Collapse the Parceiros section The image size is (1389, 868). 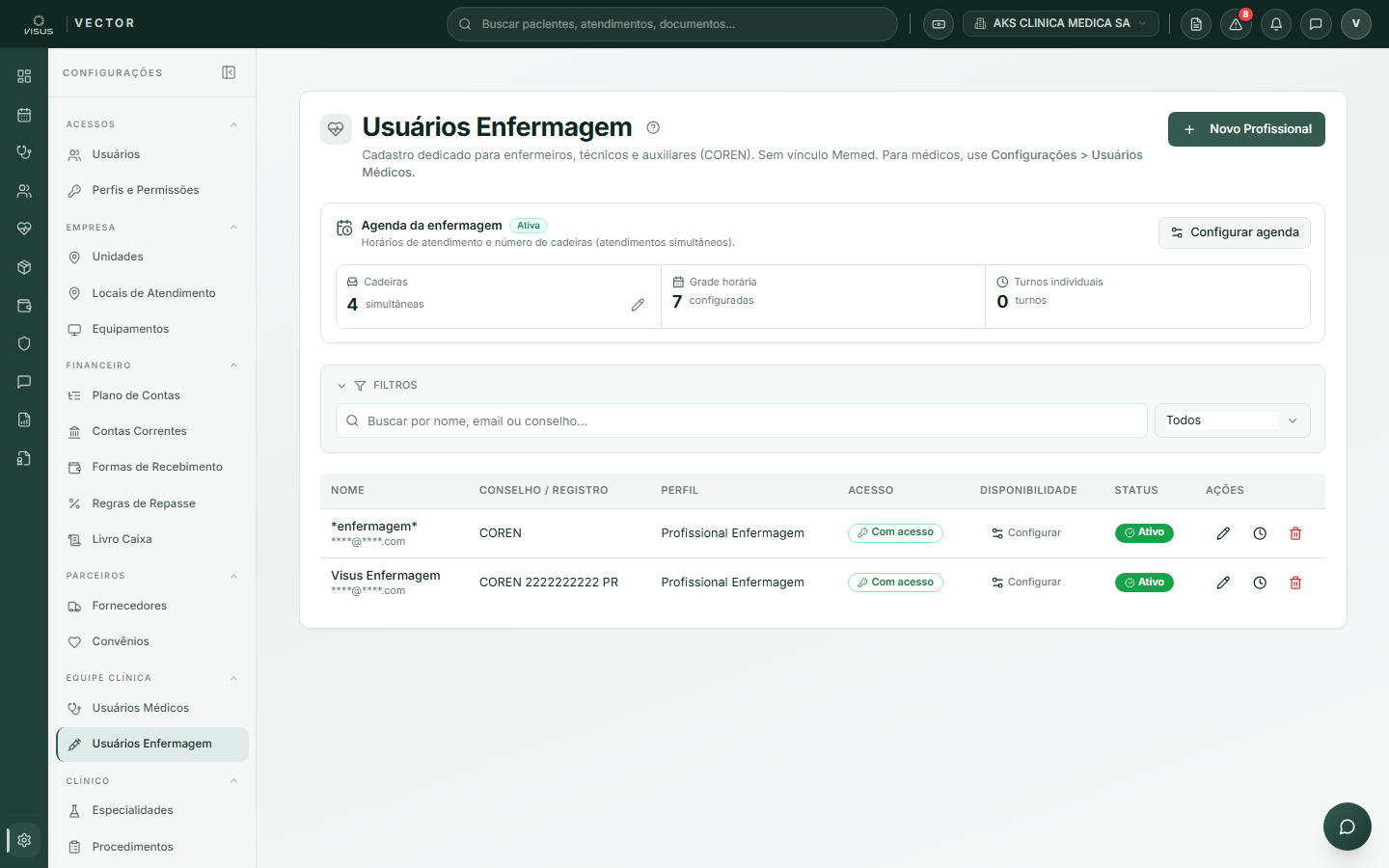pos(233,576)
